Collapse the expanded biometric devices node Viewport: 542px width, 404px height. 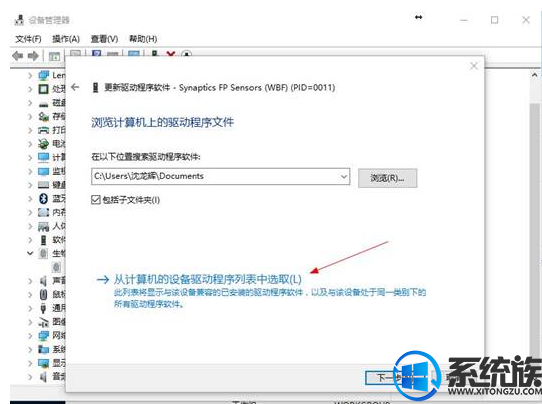[x=30, y=253]
